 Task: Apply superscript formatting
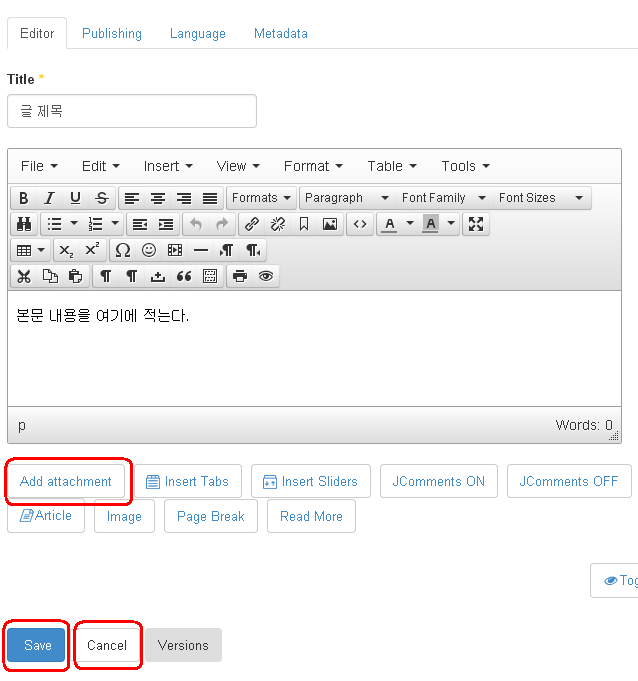click(93, 250)
